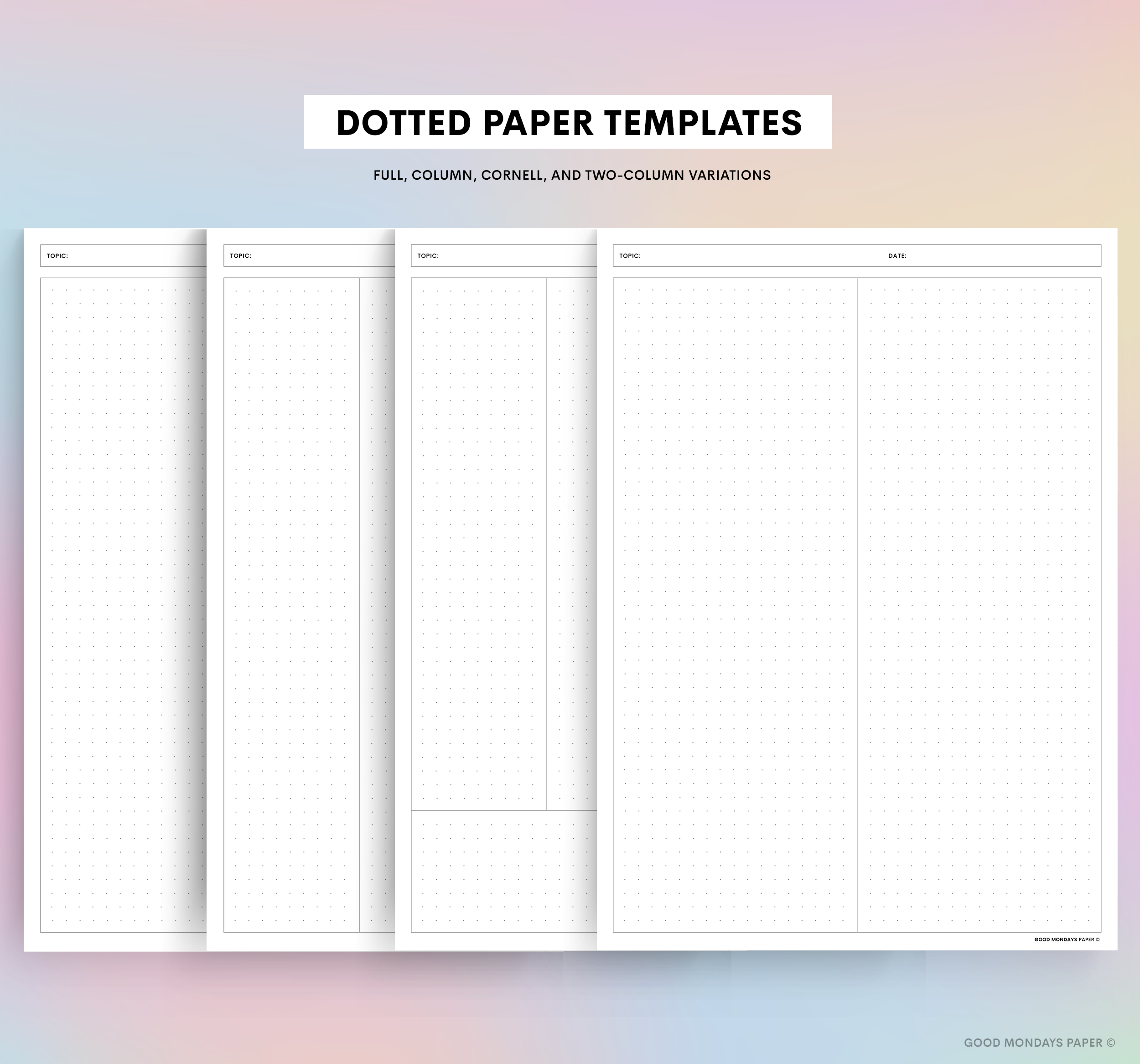Click the Cornell page narrow cue column
The height and width of the screenshot is (1064, 1140).
tap(479, 544)
